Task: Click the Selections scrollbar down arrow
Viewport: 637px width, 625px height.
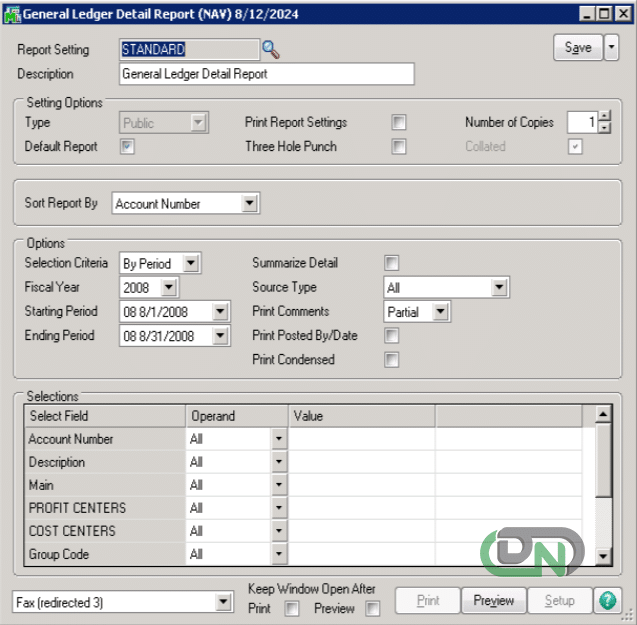Action: [x=603, y=556]
